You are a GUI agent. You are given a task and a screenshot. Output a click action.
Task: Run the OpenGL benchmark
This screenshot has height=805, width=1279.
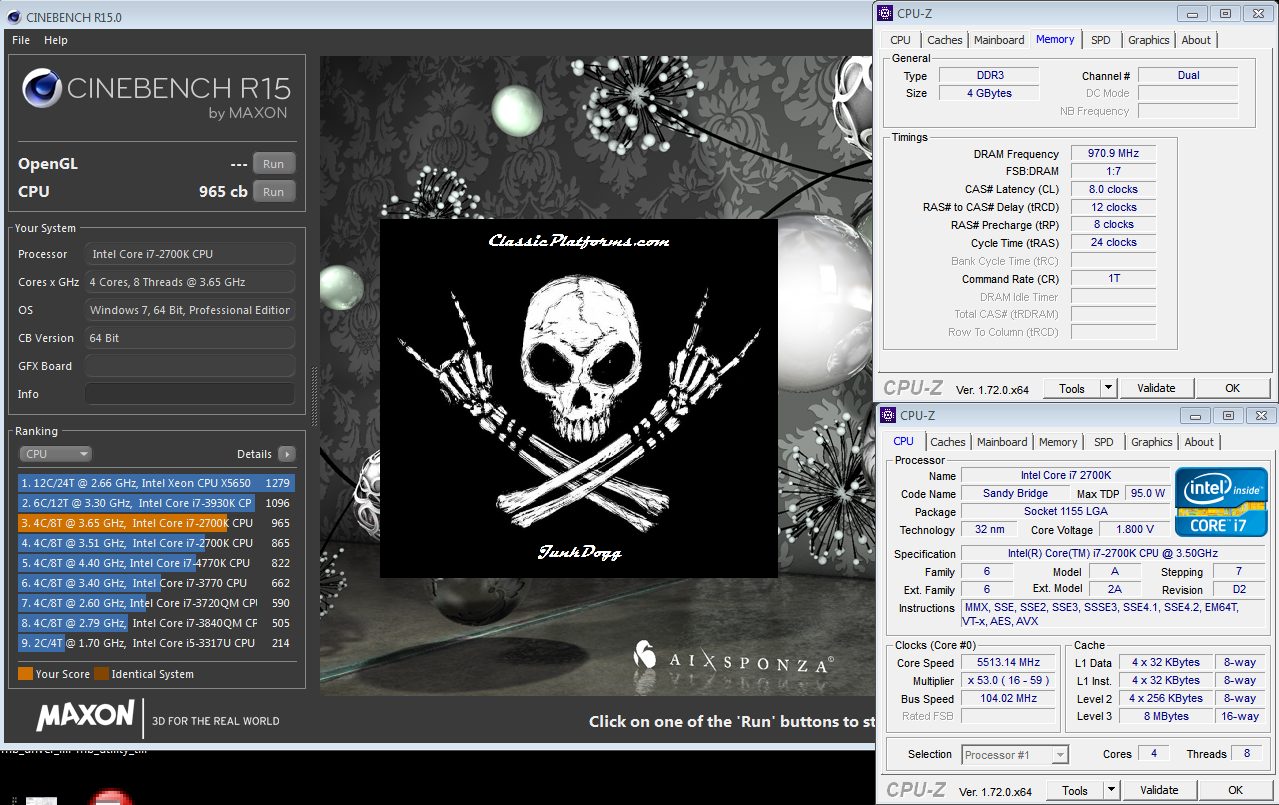[x=274, y=164]
